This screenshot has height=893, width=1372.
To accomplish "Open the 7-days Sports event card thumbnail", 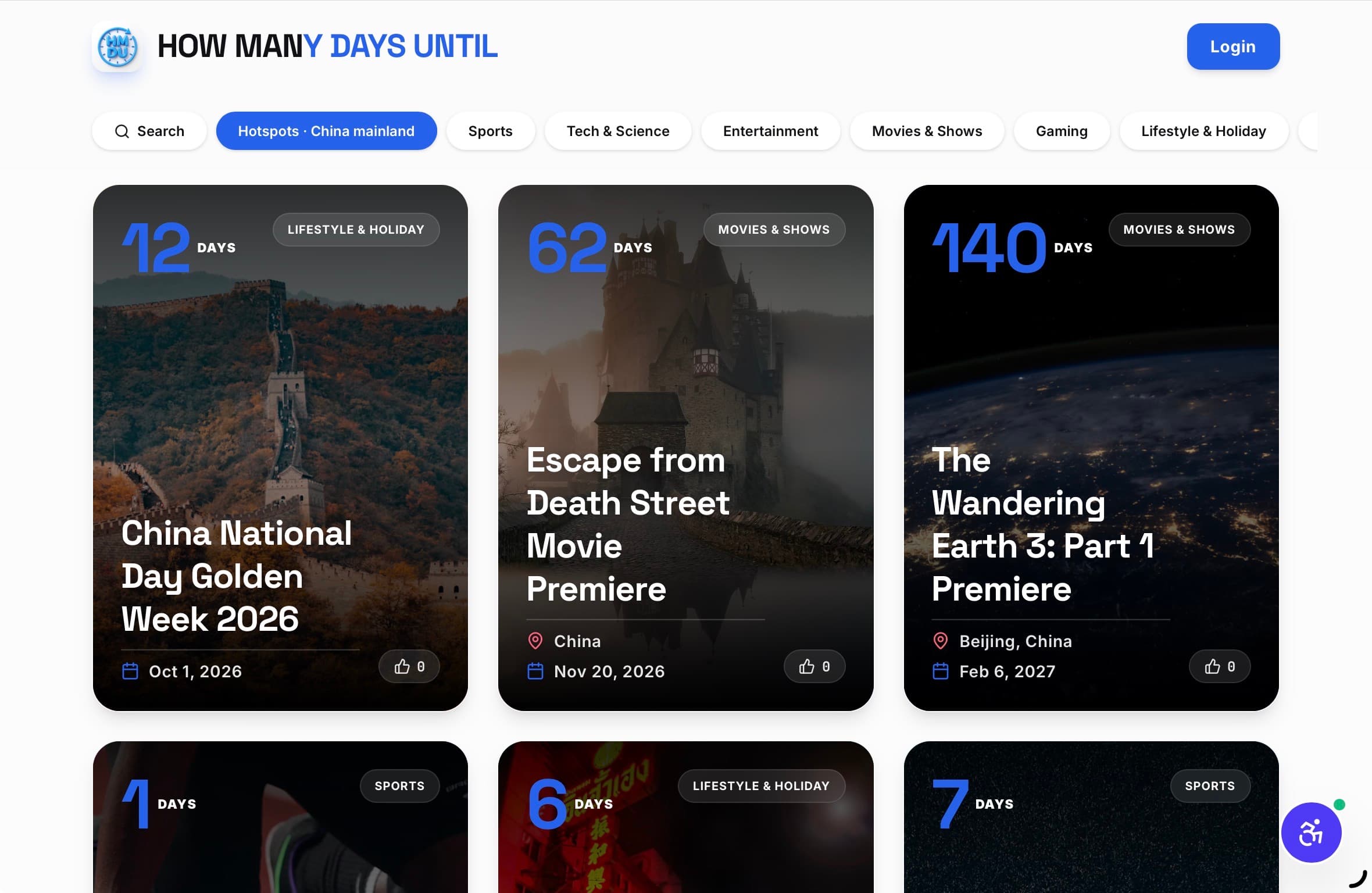I will pyautogui.click(x=1091, y=817).
